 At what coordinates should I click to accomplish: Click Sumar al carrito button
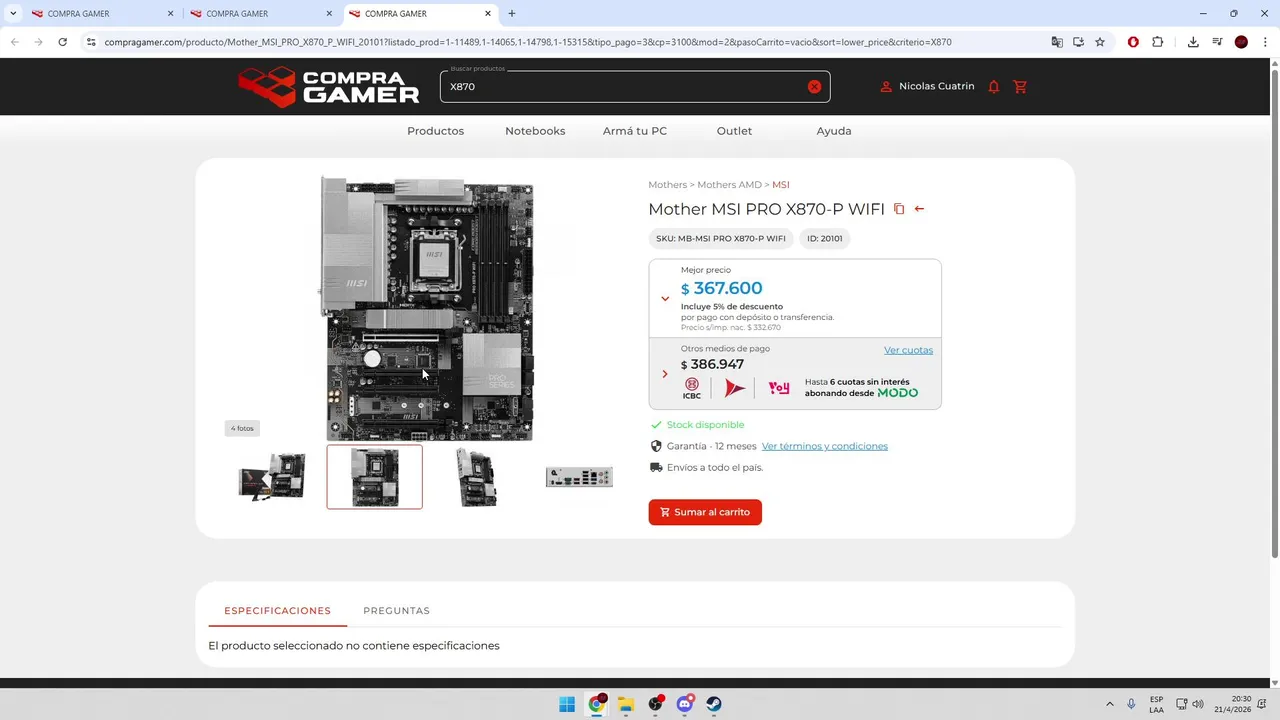(705, 512)
